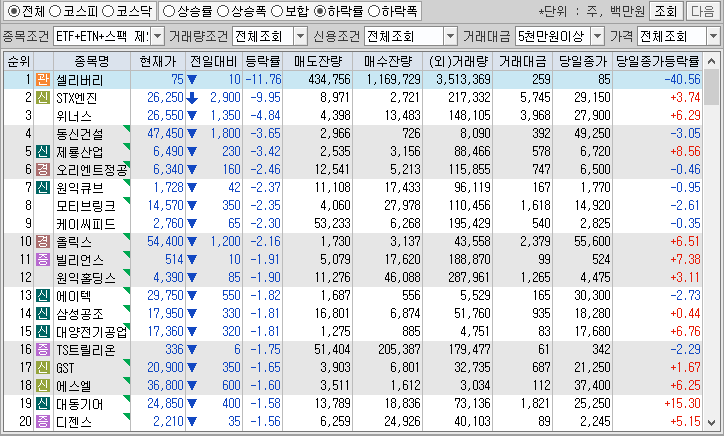Click the 신 badge icon beside STX엔진
This screenshot has width=724, height=436.
tap(43, 97)
